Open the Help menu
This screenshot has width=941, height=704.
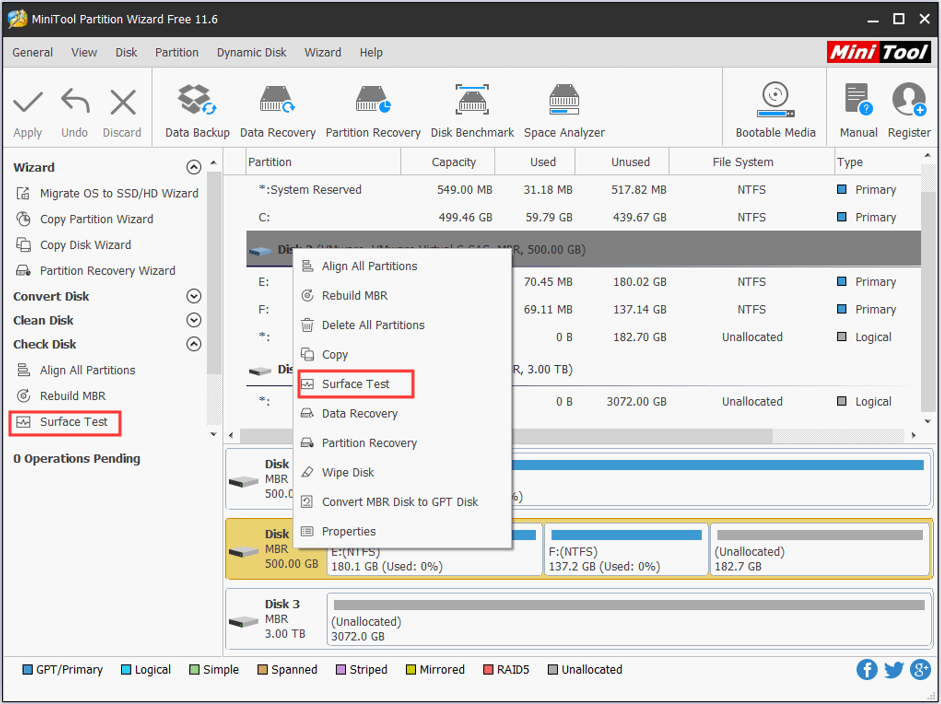click(371, 53)
